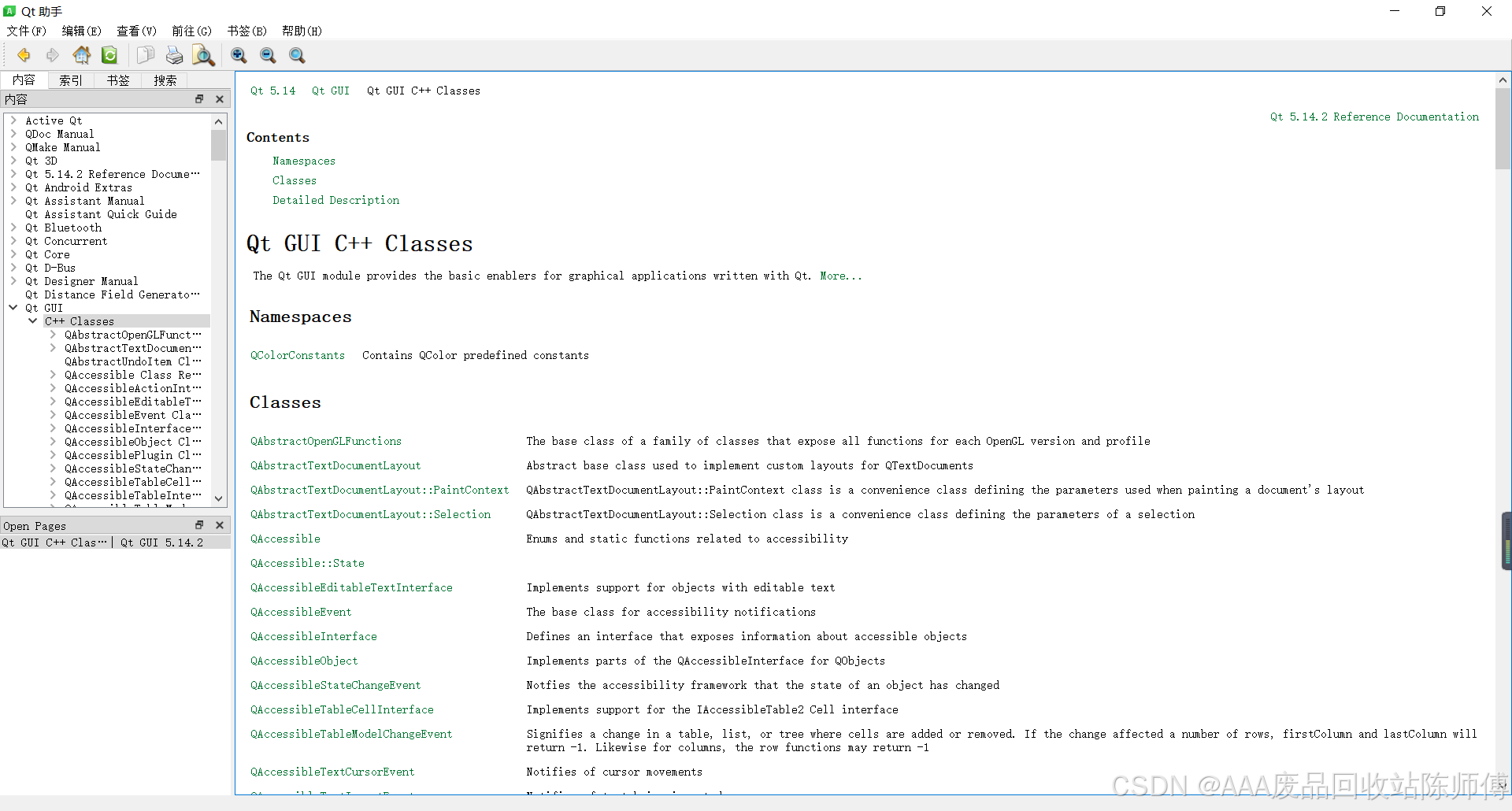The width and height of the screenshot is (1512, 811).
Task: Open the 书签(B) menu
Action: pos(247,31)
